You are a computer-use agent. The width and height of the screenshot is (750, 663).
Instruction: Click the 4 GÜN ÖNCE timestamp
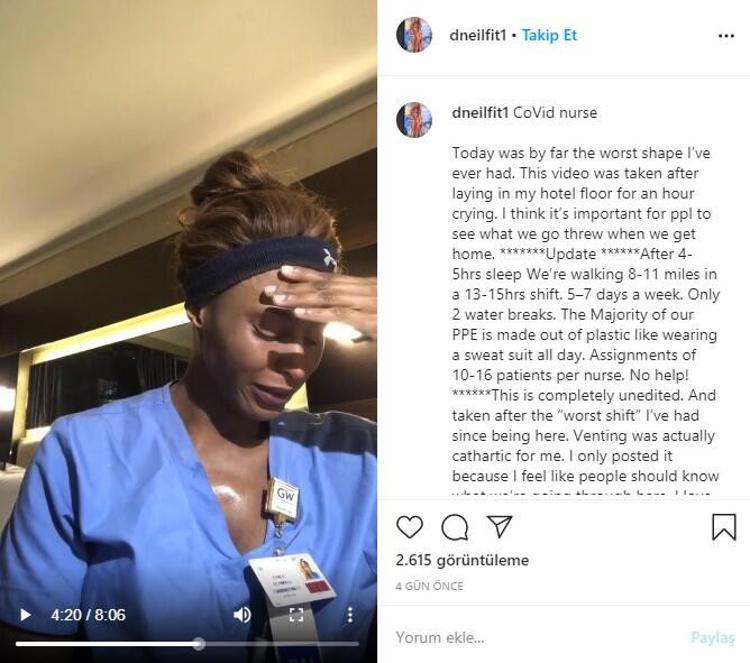pos(430,586)
